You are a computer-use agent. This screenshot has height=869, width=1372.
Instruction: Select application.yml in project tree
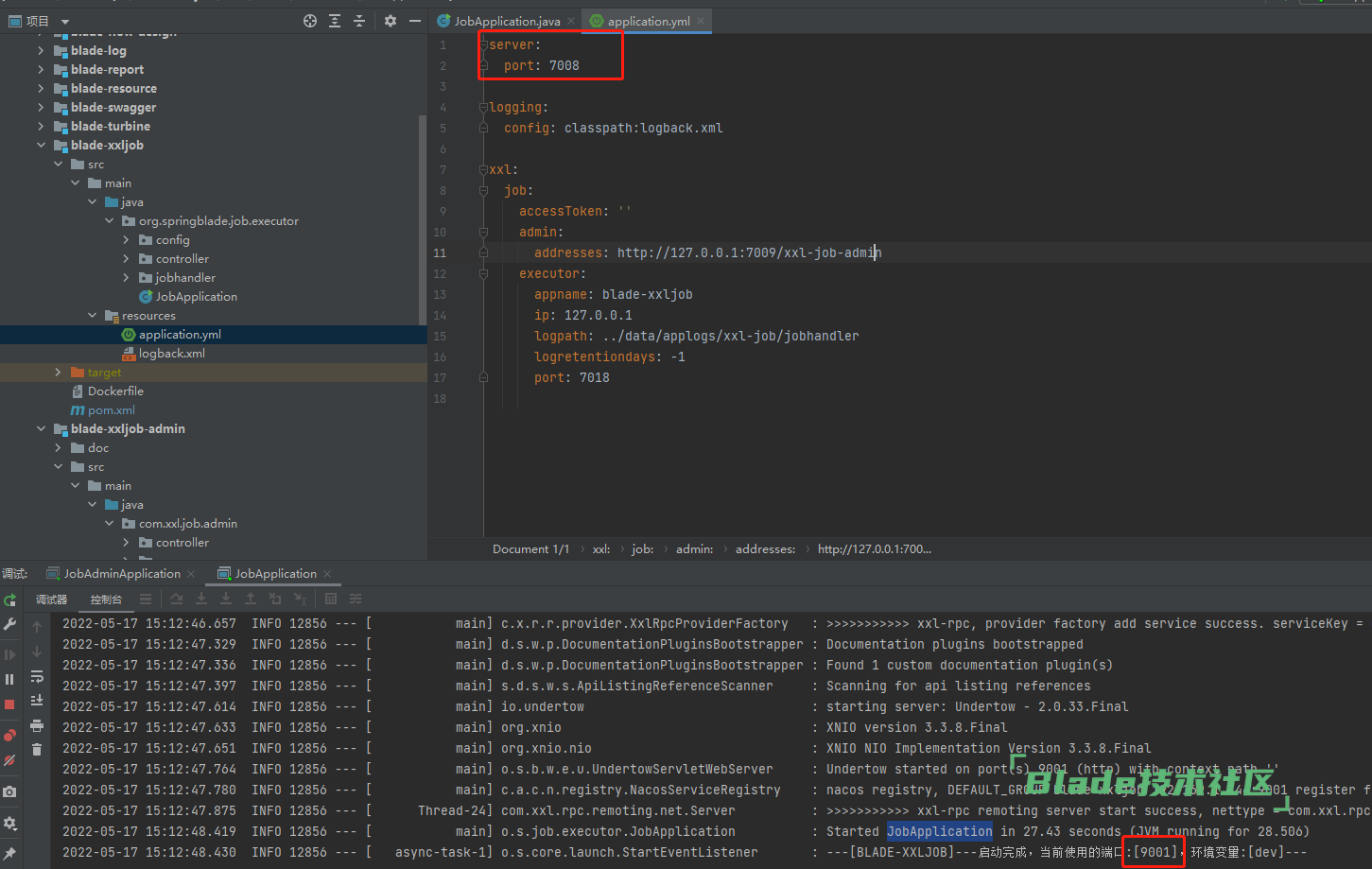coord(180,334)
